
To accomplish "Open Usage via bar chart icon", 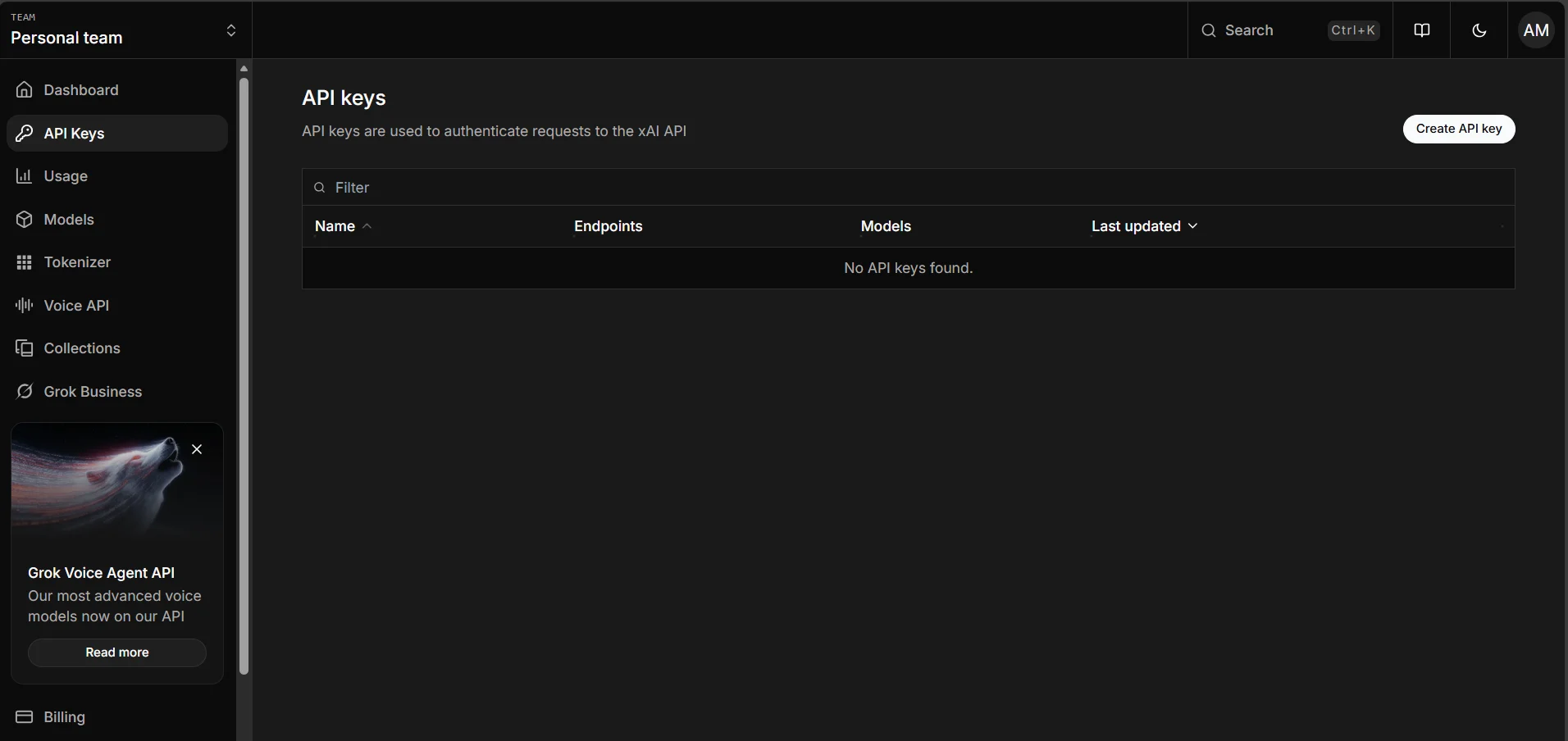I will (25, 176).
